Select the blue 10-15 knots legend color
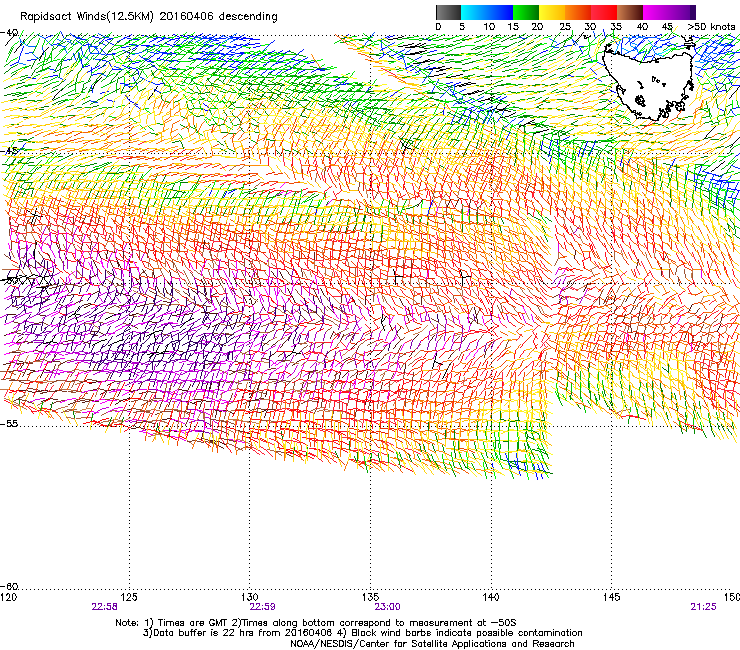This screenshot has width=740, height=650. coord(499,12)
